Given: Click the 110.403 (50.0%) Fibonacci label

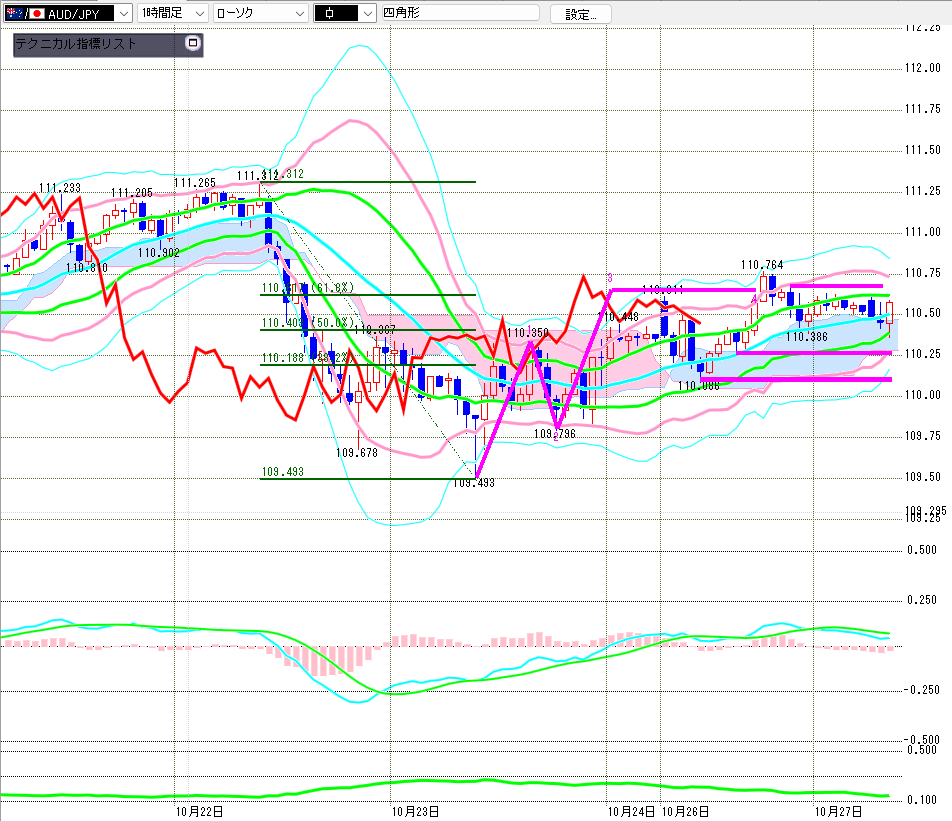Looking at the screenshot, I should 307,322.
